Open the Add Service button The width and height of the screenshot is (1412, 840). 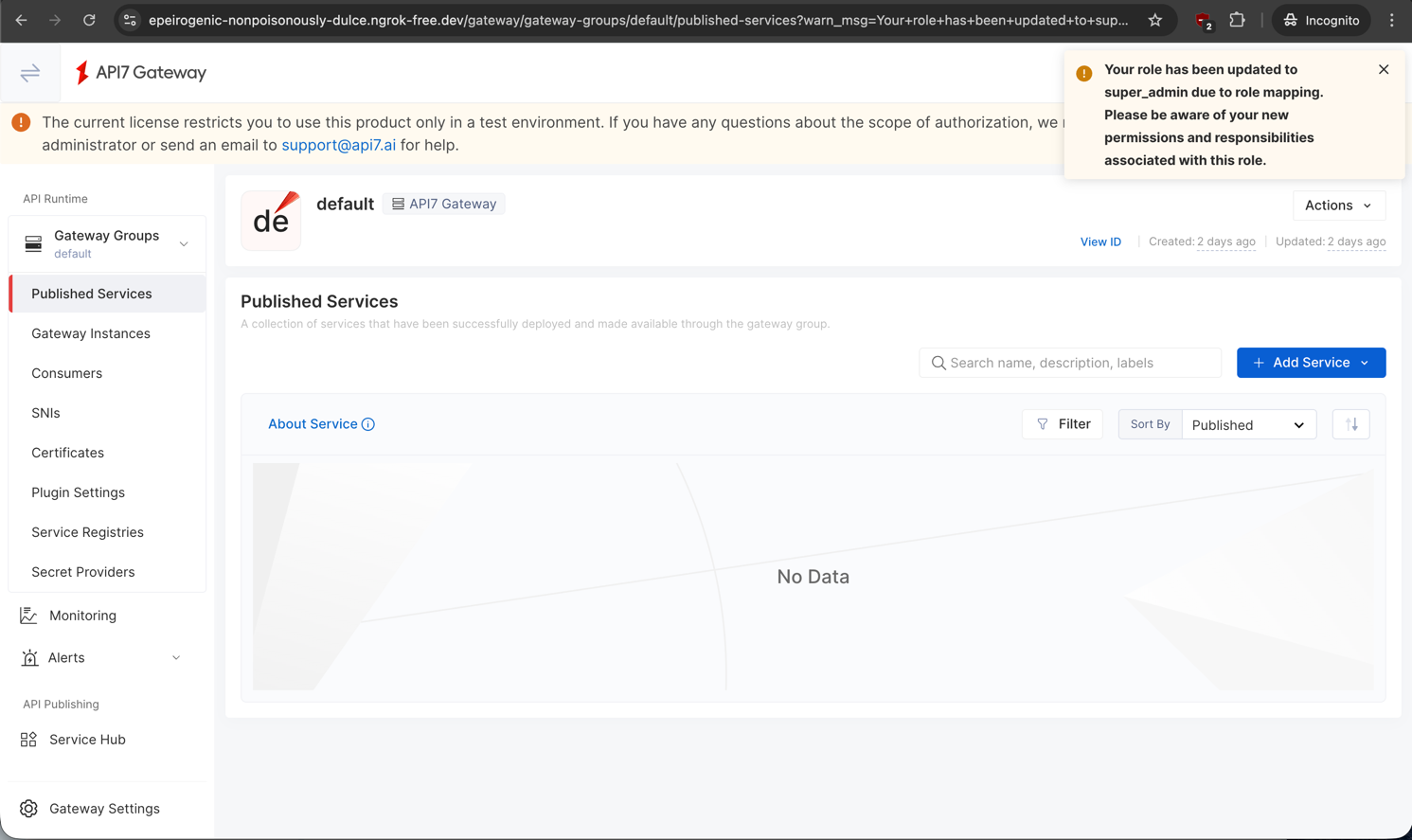coord(1311,363)
